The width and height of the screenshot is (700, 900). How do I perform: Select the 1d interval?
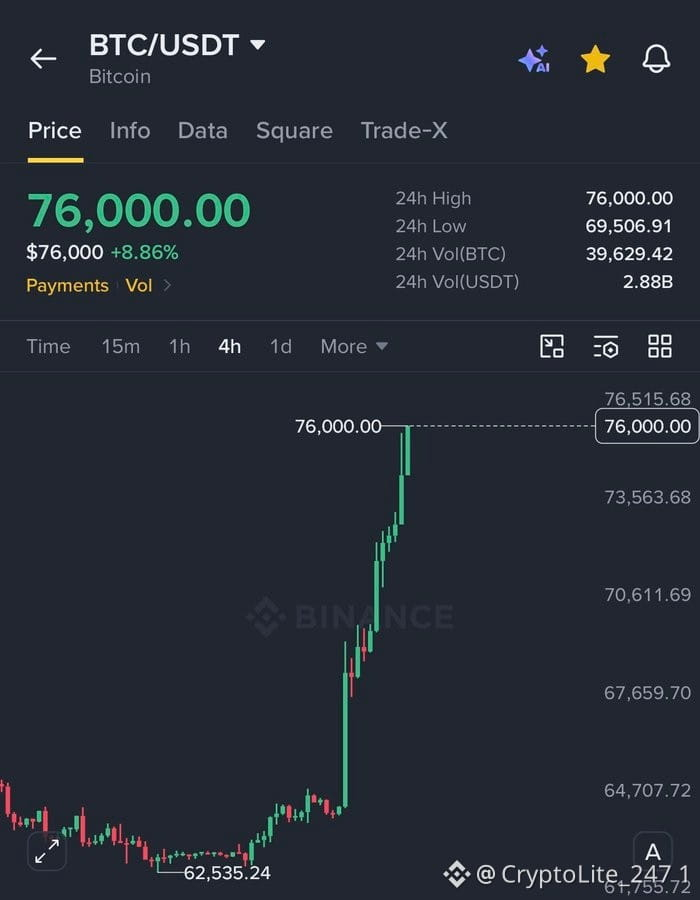coord(281,346)
